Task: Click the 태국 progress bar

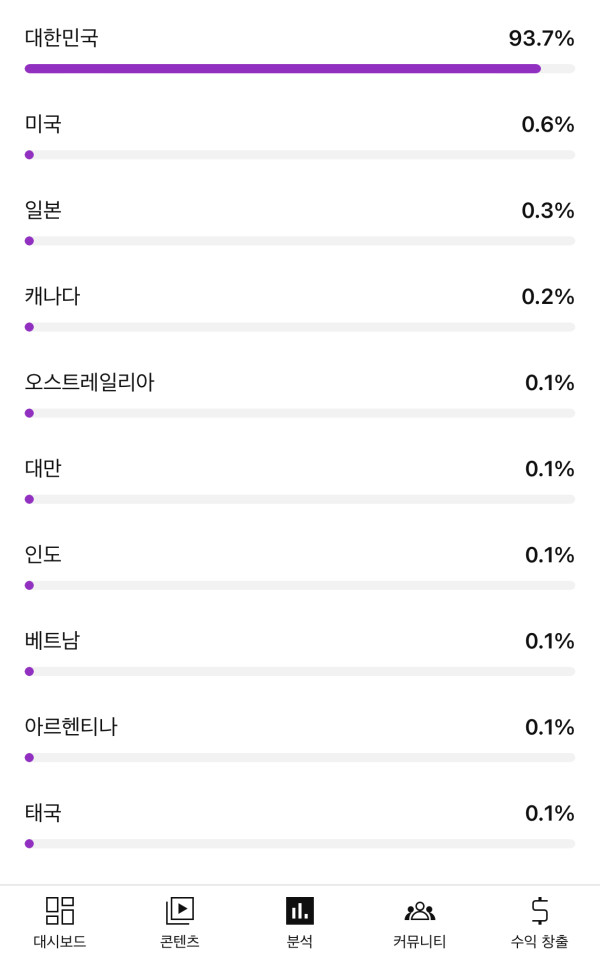Action: (x=299, y=843)
